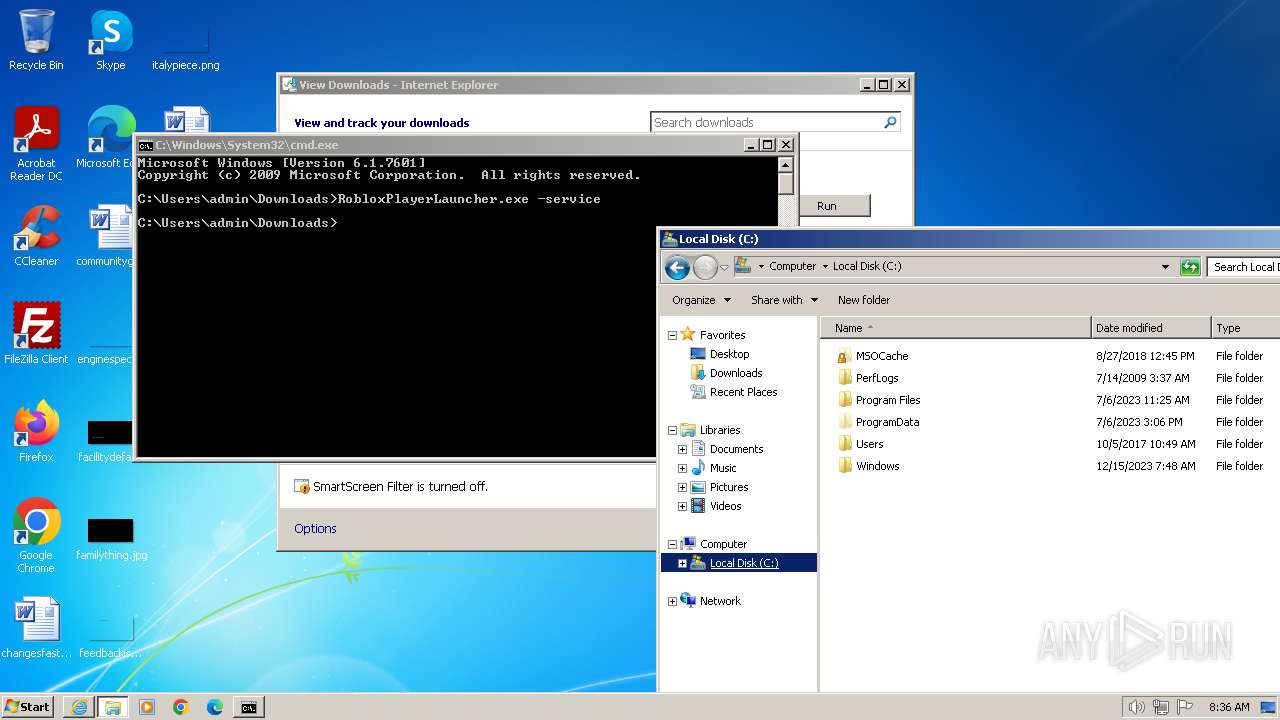Open Internet Explorer from the taskbar
Viewport: 1280px width, 720px height.
(79, 707)
